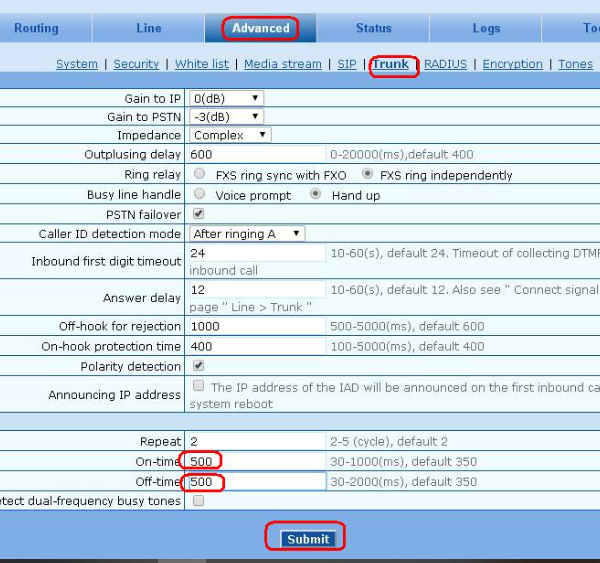Open the Advanced tab

260,28
